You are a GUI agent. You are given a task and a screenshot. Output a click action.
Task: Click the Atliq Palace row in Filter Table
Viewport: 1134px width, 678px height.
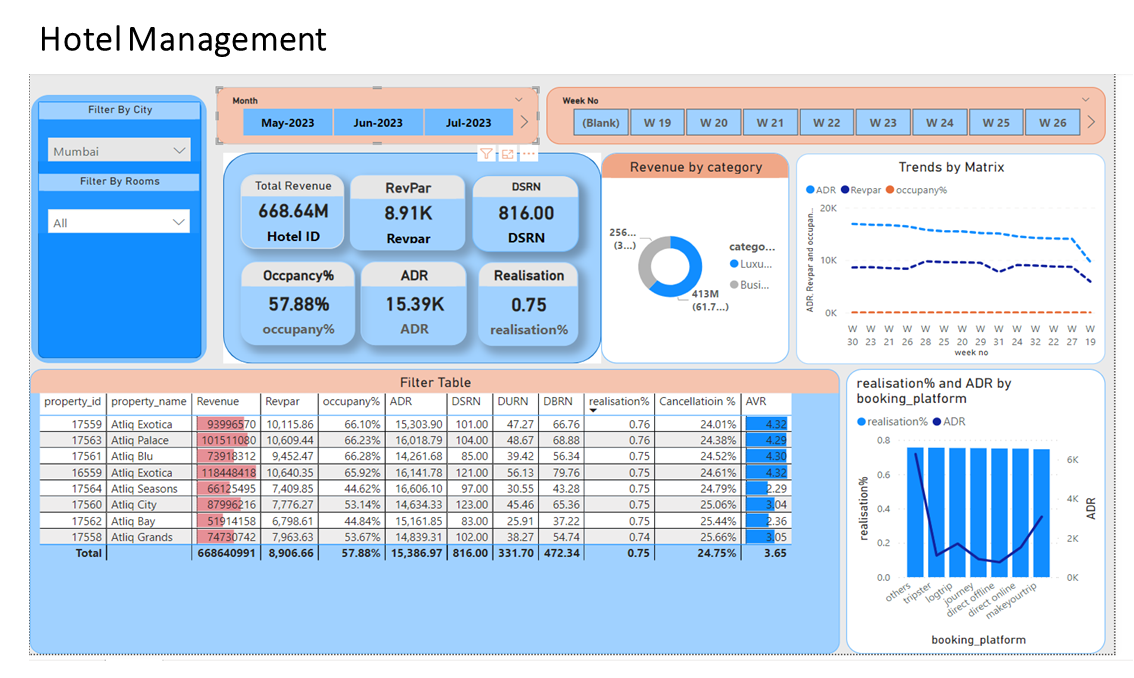click(x=140, y=440)
